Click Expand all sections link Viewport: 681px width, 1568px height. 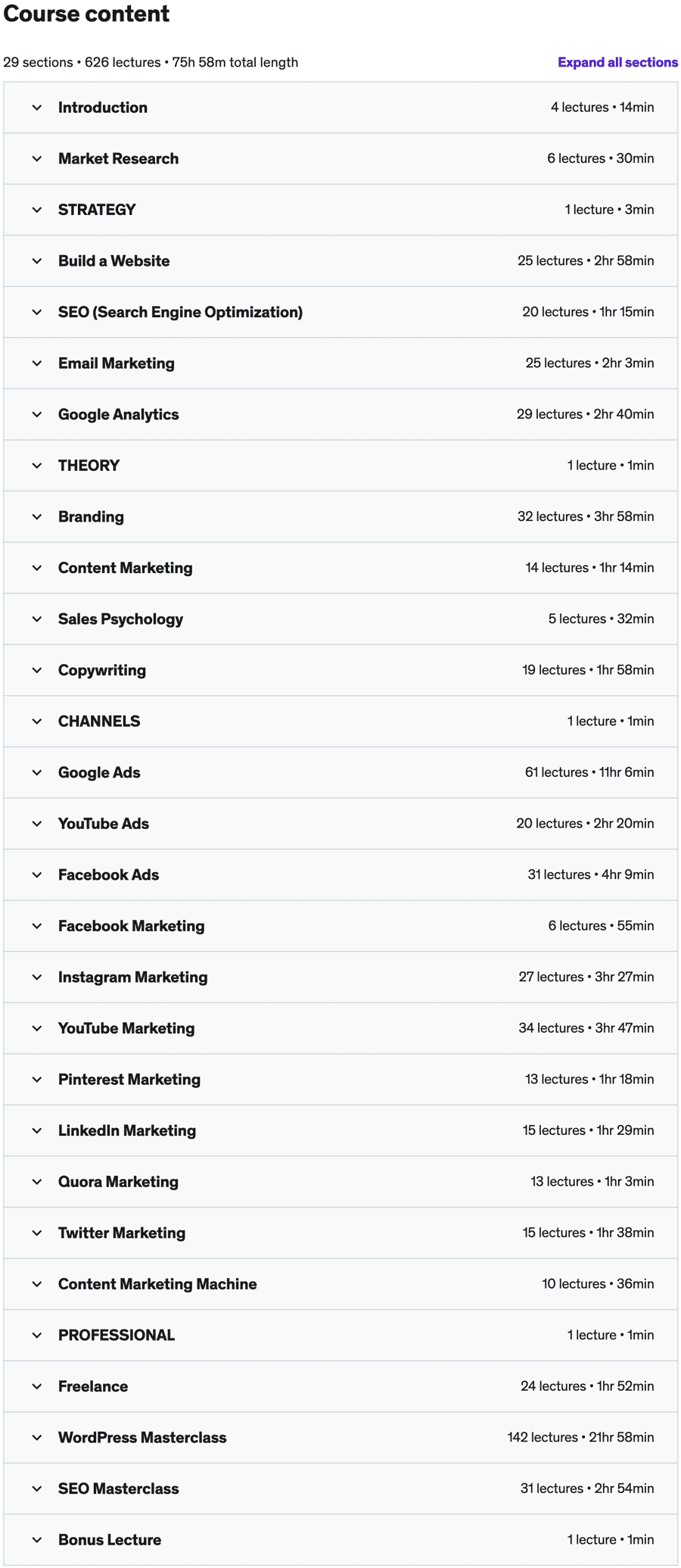617,63
